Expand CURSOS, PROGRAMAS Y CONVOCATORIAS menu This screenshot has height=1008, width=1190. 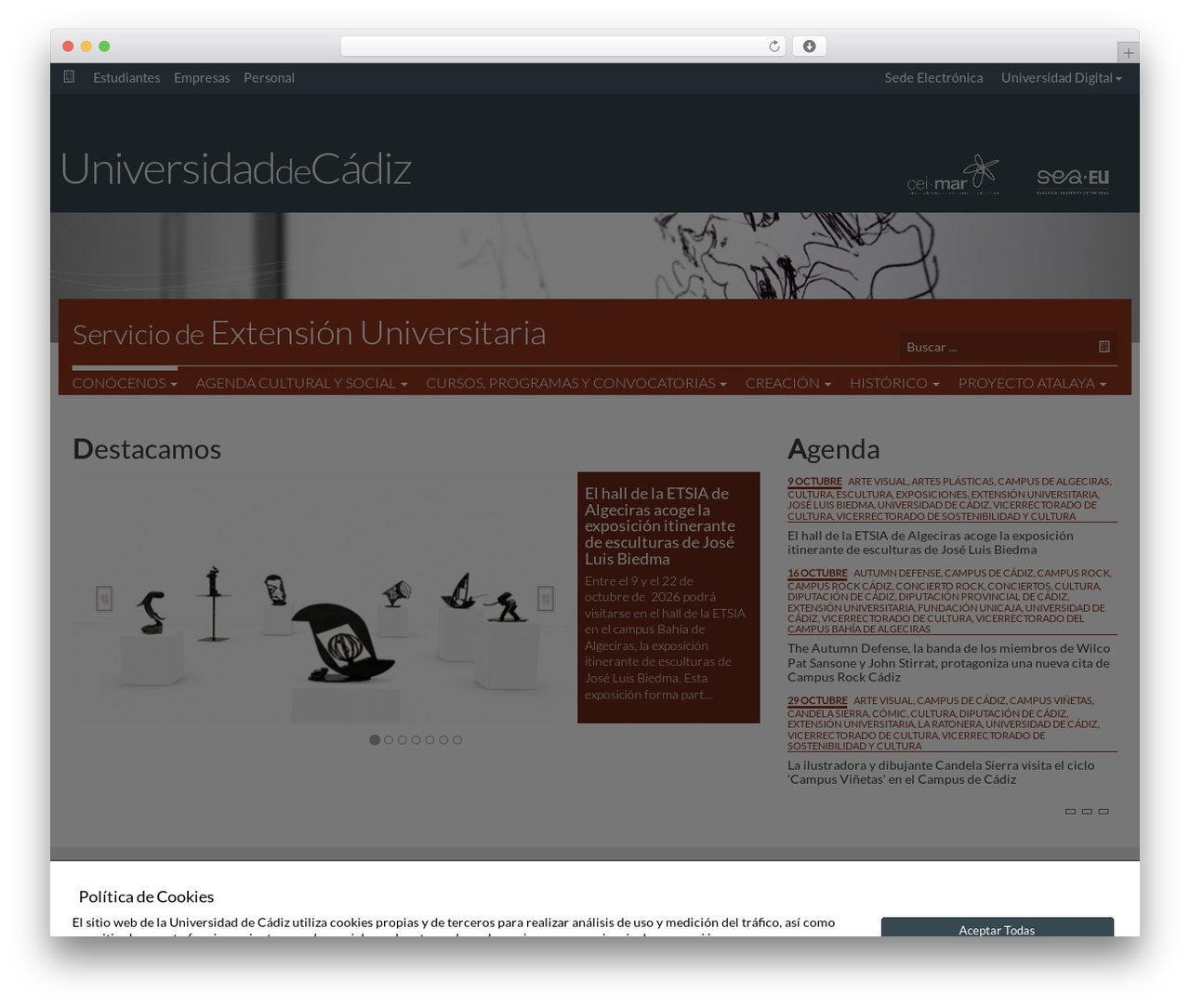click(575, 383)
